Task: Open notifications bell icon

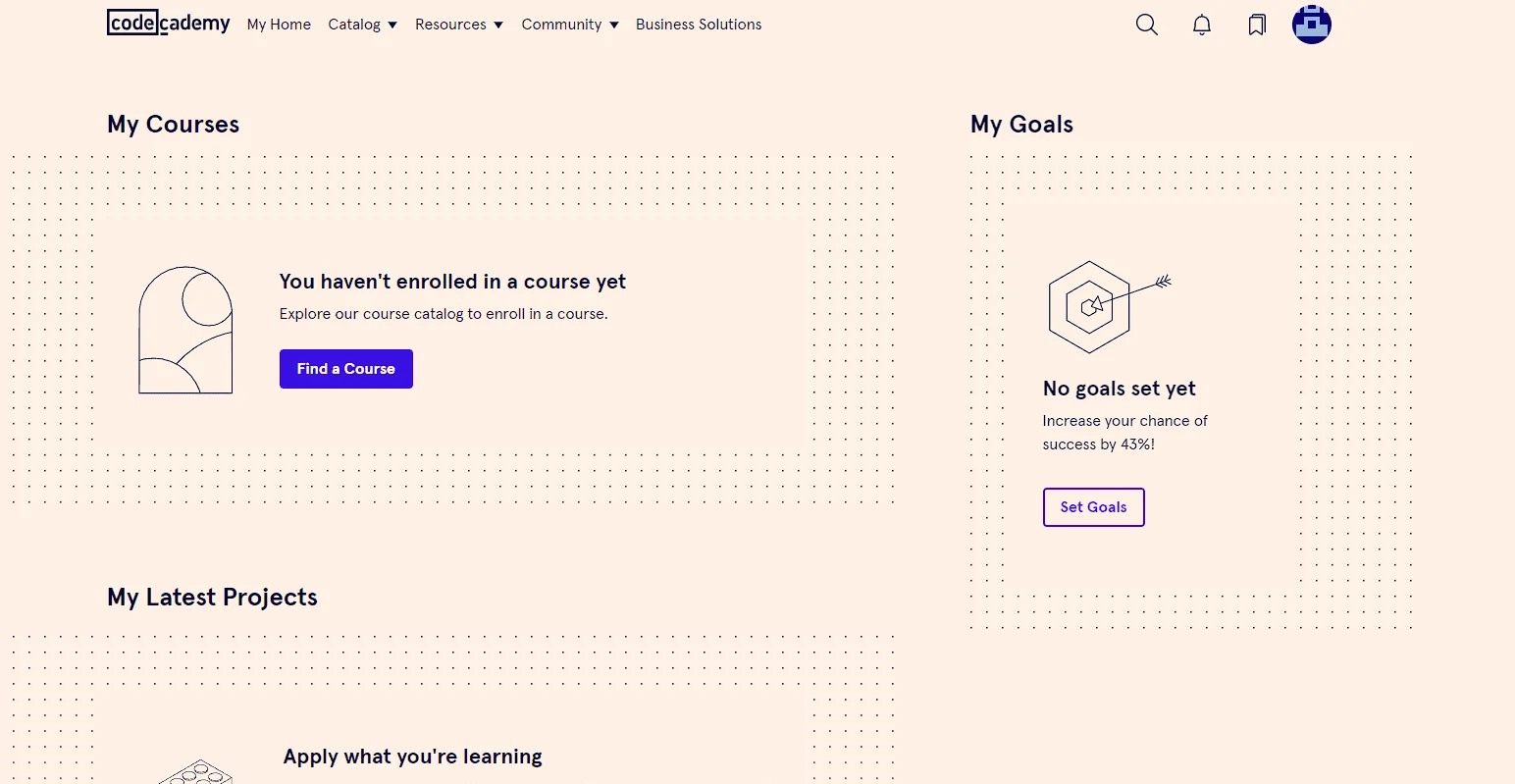Action: (1202, 25)
